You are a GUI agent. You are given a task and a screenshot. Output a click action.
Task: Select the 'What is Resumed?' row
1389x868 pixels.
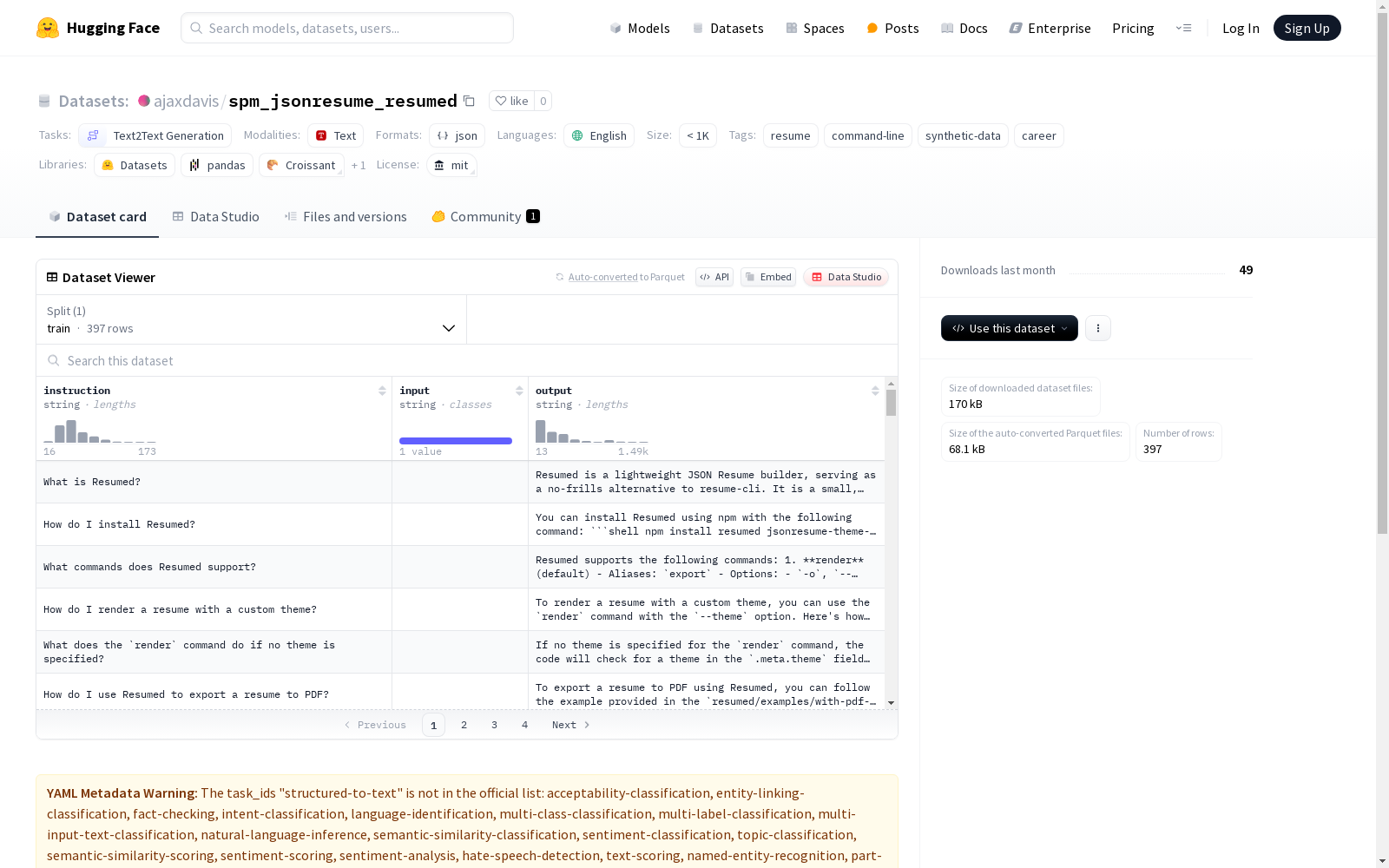(460, 482)
